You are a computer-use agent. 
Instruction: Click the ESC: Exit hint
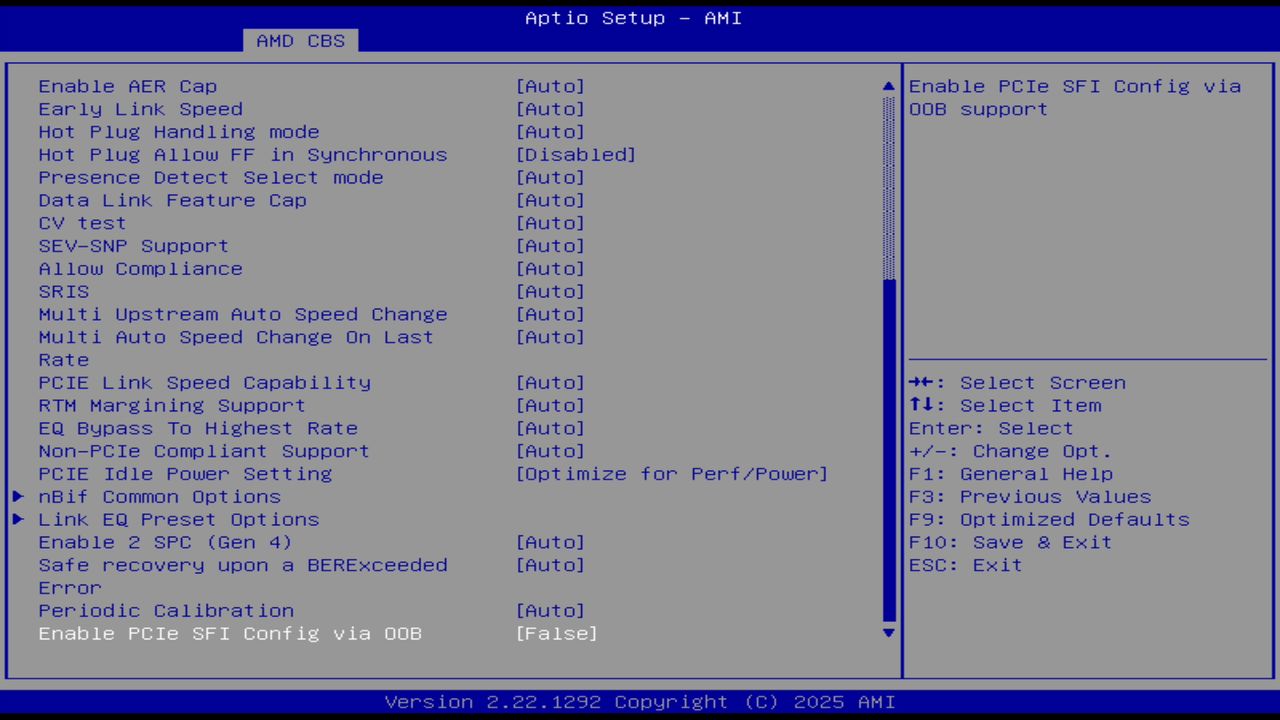pos(966,565)
